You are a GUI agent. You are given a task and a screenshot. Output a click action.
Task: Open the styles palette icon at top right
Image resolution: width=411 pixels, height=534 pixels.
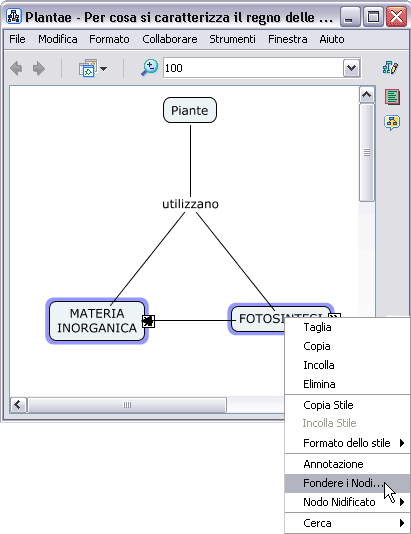pyautogui.click(x=390, y=67)
